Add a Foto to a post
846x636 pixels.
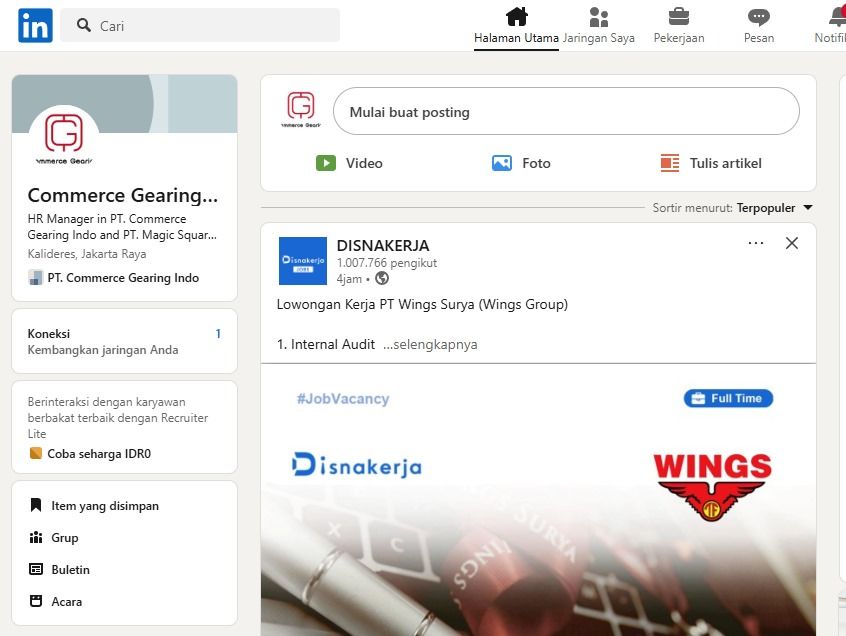[x=521, y=163]
